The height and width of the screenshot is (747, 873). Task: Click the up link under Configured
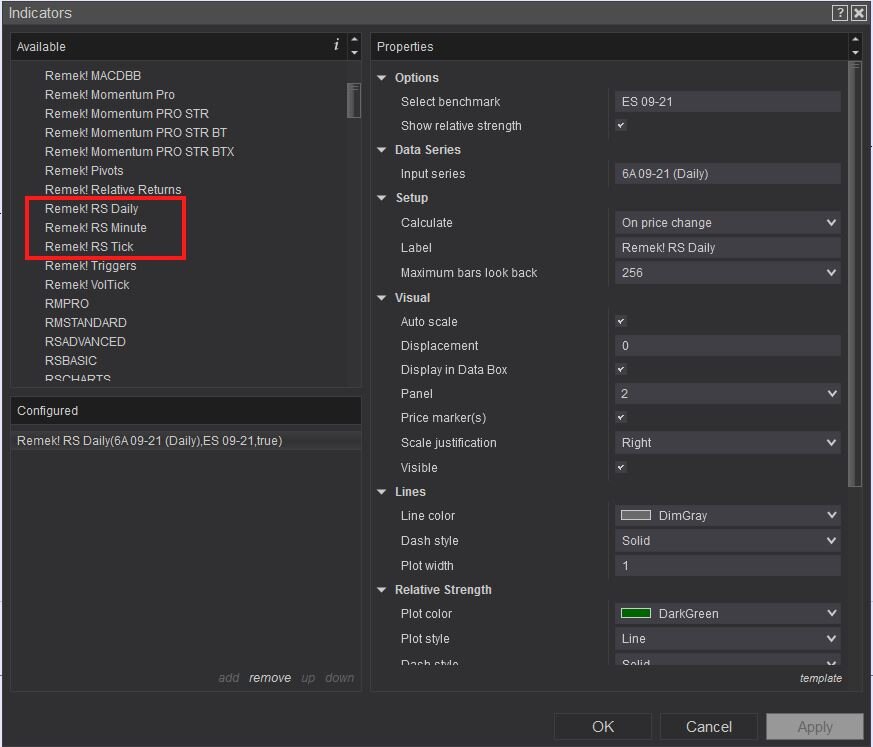pyautogui.click(x=308, y=677)
